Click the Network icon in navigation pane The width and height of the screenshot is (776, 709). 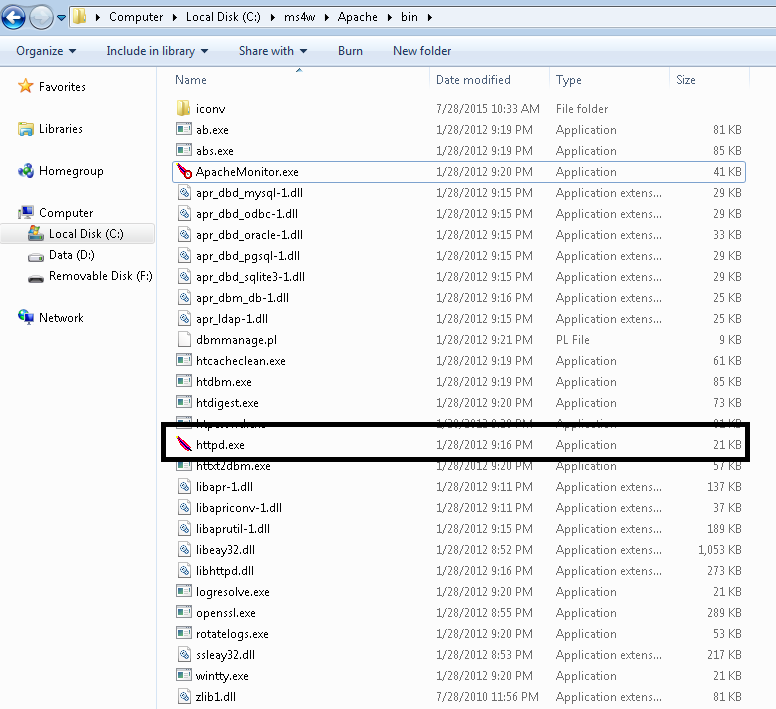tap(26, 318)
